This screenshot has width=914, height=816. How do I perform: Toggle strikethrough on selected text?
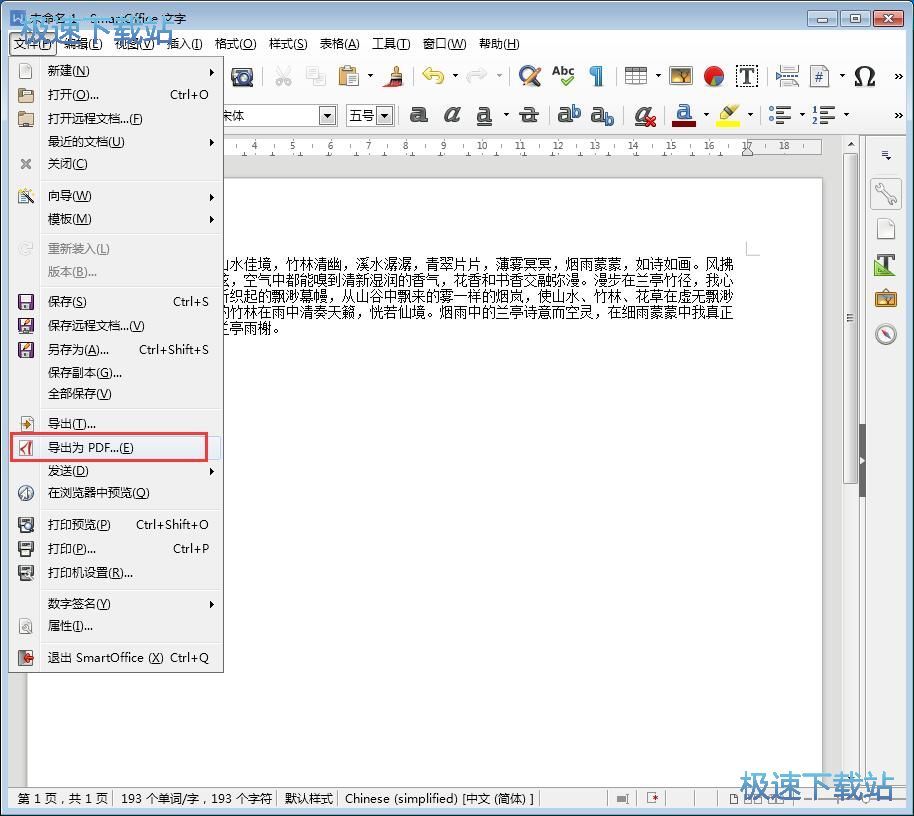click(x=528, y=115)
